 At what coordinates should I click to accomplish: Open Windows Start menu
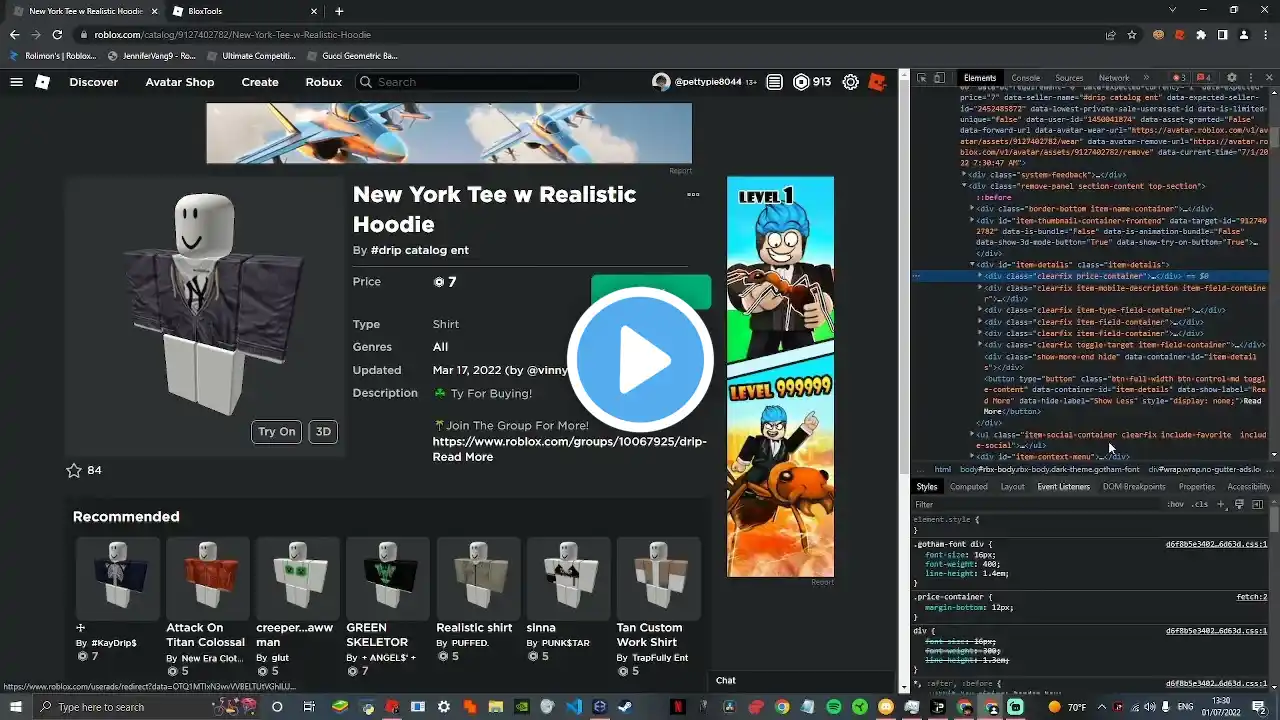coord(16,707)
